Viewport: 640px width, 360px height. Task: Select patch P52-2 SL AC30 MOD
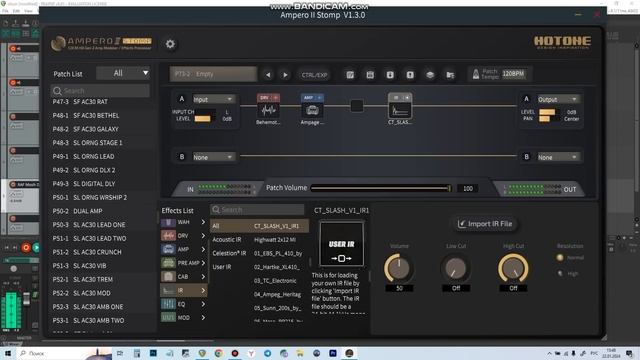[102, 293]
